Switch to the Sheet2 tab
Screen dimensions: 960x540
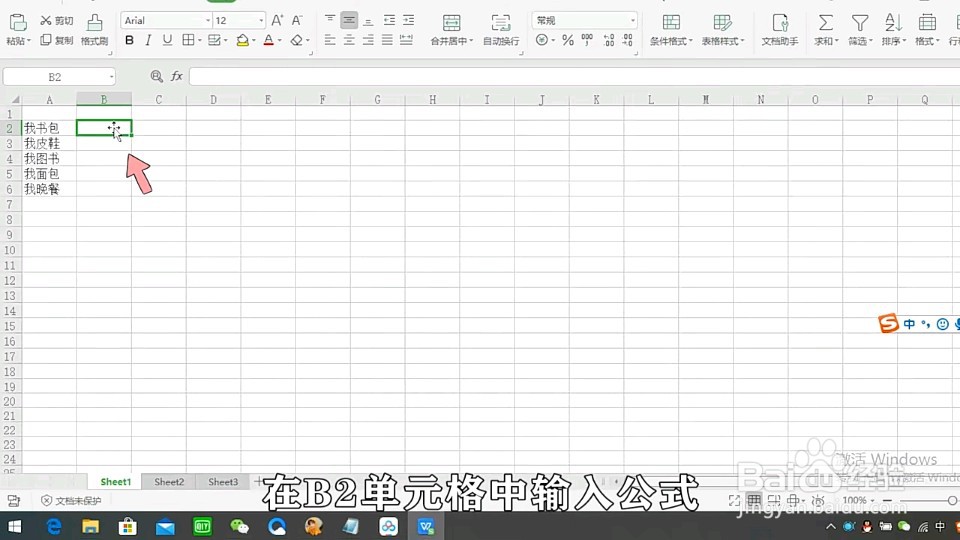pyautogui.click(x=169, y=482)
